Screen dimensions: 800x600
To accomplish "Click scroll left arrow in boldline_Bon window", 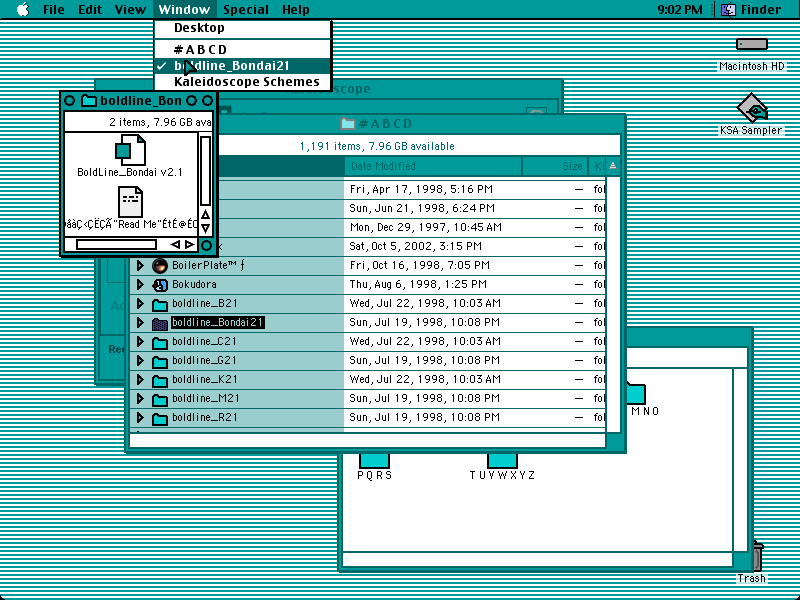I will pyautogui.click(x=175, y=244).
